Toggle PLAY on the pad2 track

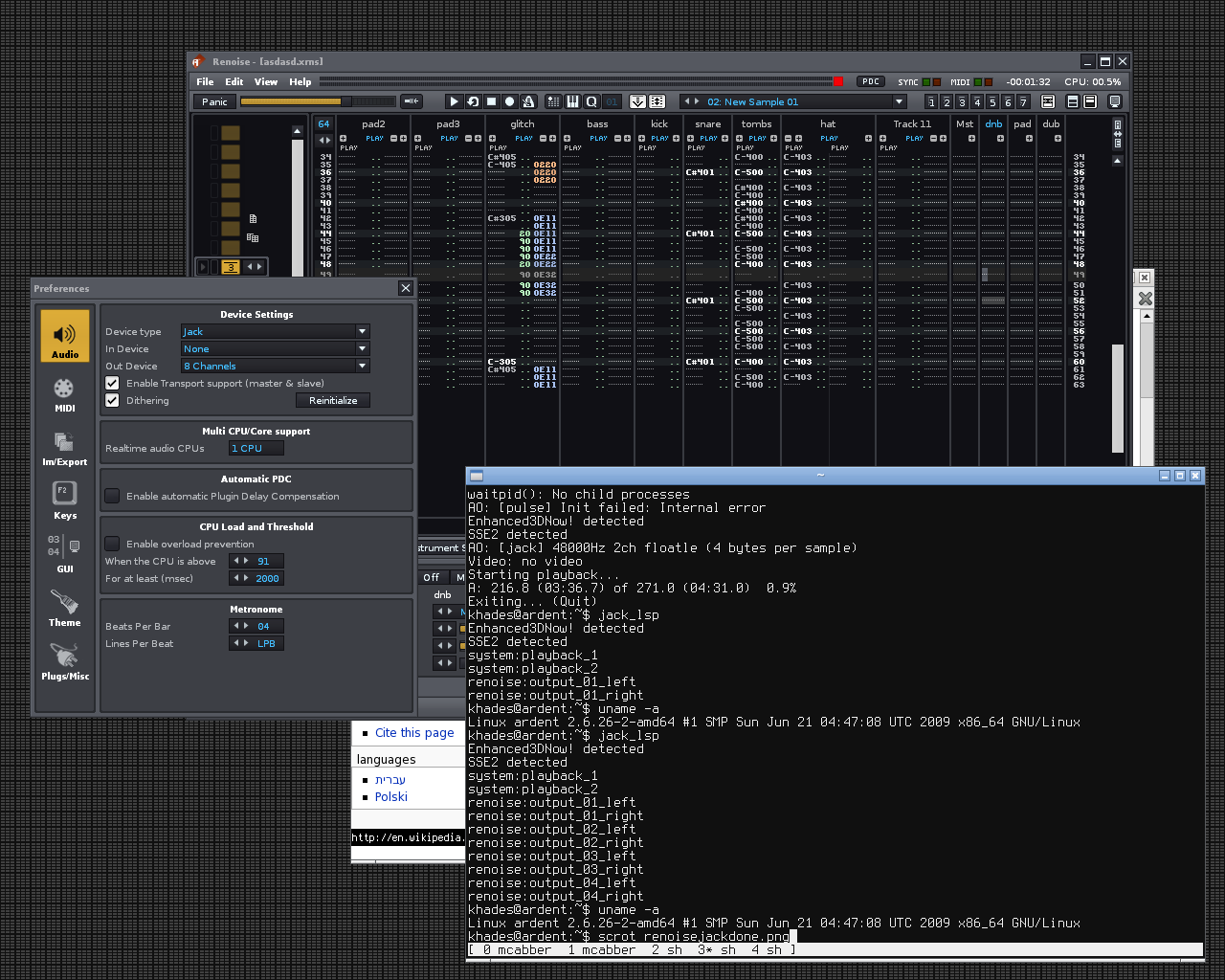(x=374, y=138)
